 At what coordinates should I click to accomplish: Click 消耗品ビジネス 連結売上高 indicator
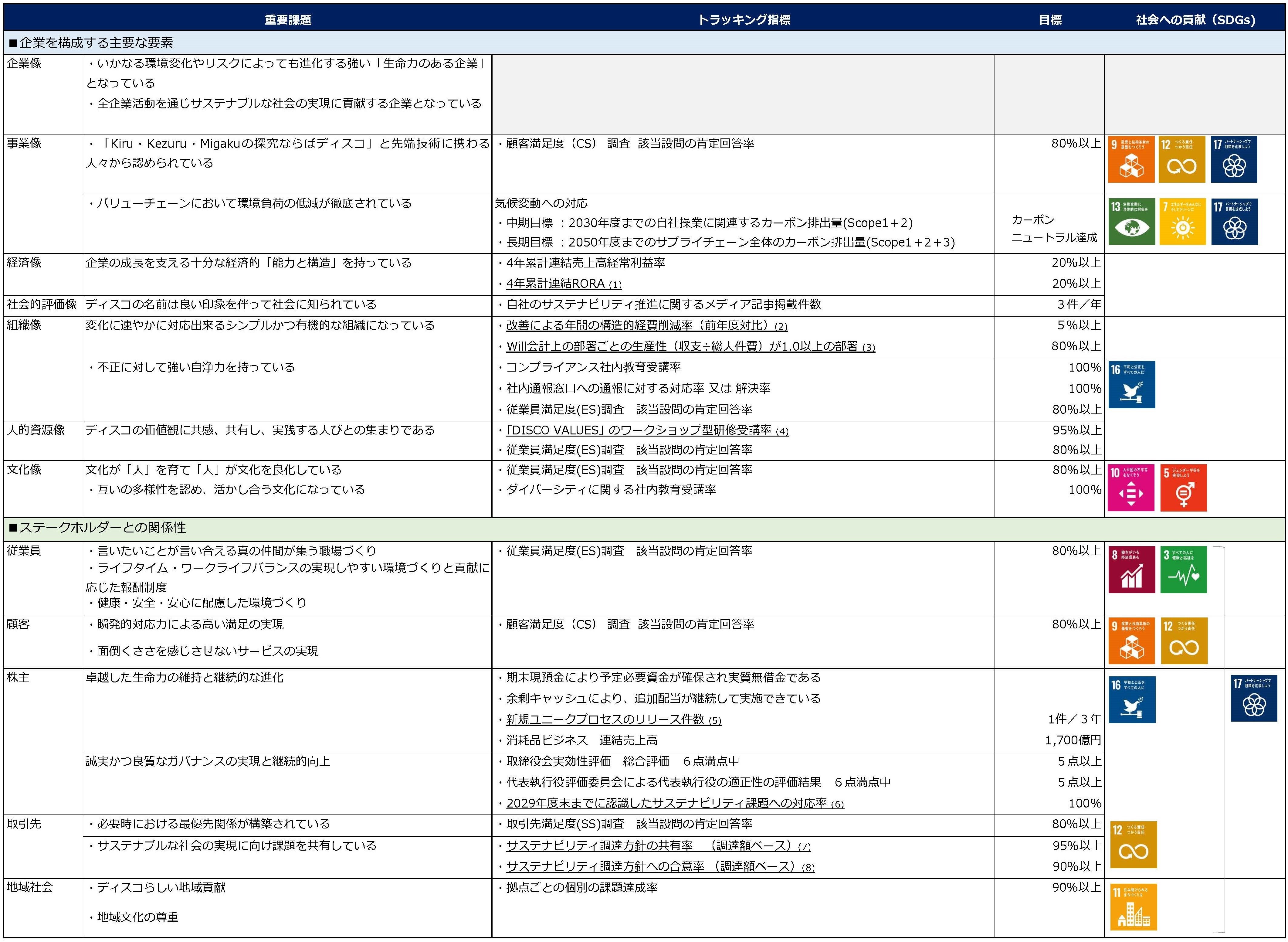click(x=582, y=741)
